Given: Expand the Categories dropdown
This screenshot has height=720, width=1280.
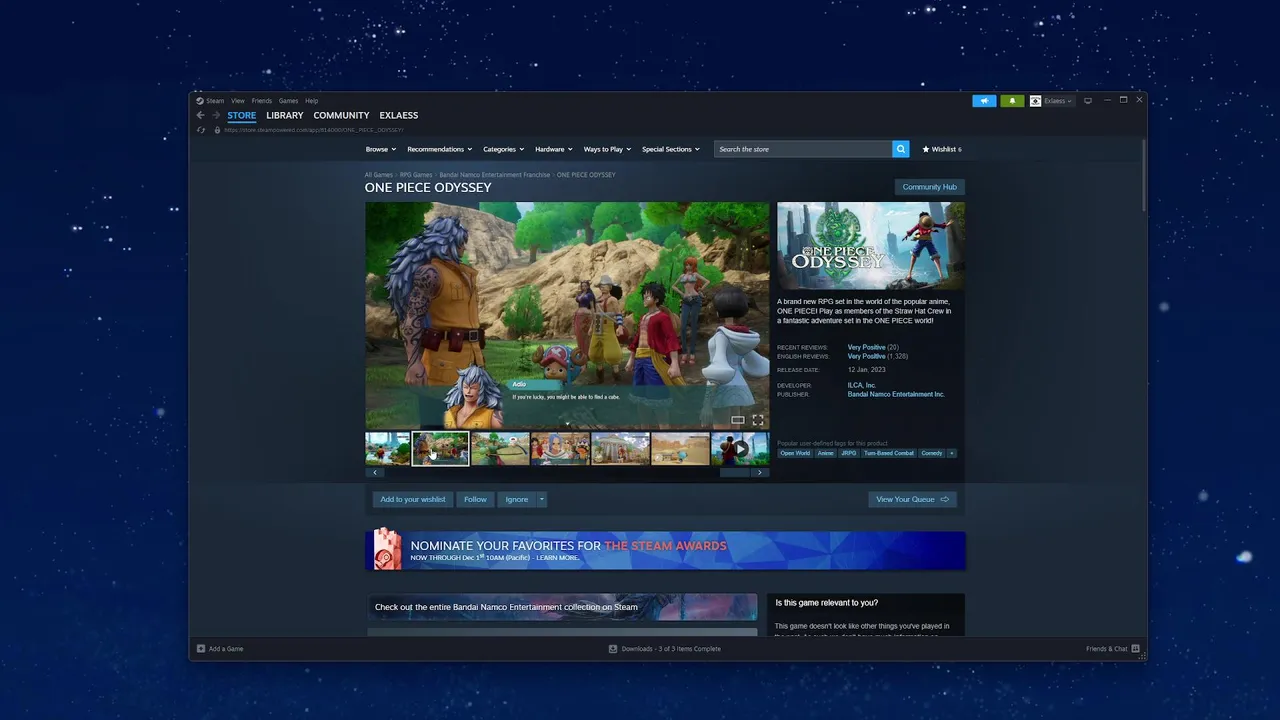Looking at the screenshot, I should pyautogui.click(x=503, y=149).
